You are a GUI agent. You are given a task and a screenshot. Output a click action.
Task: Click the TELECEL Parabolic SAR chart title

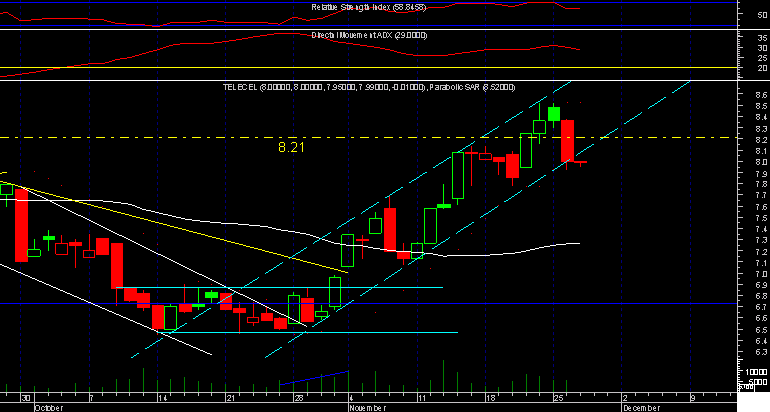pyautogui.click(x=369, y=87)
